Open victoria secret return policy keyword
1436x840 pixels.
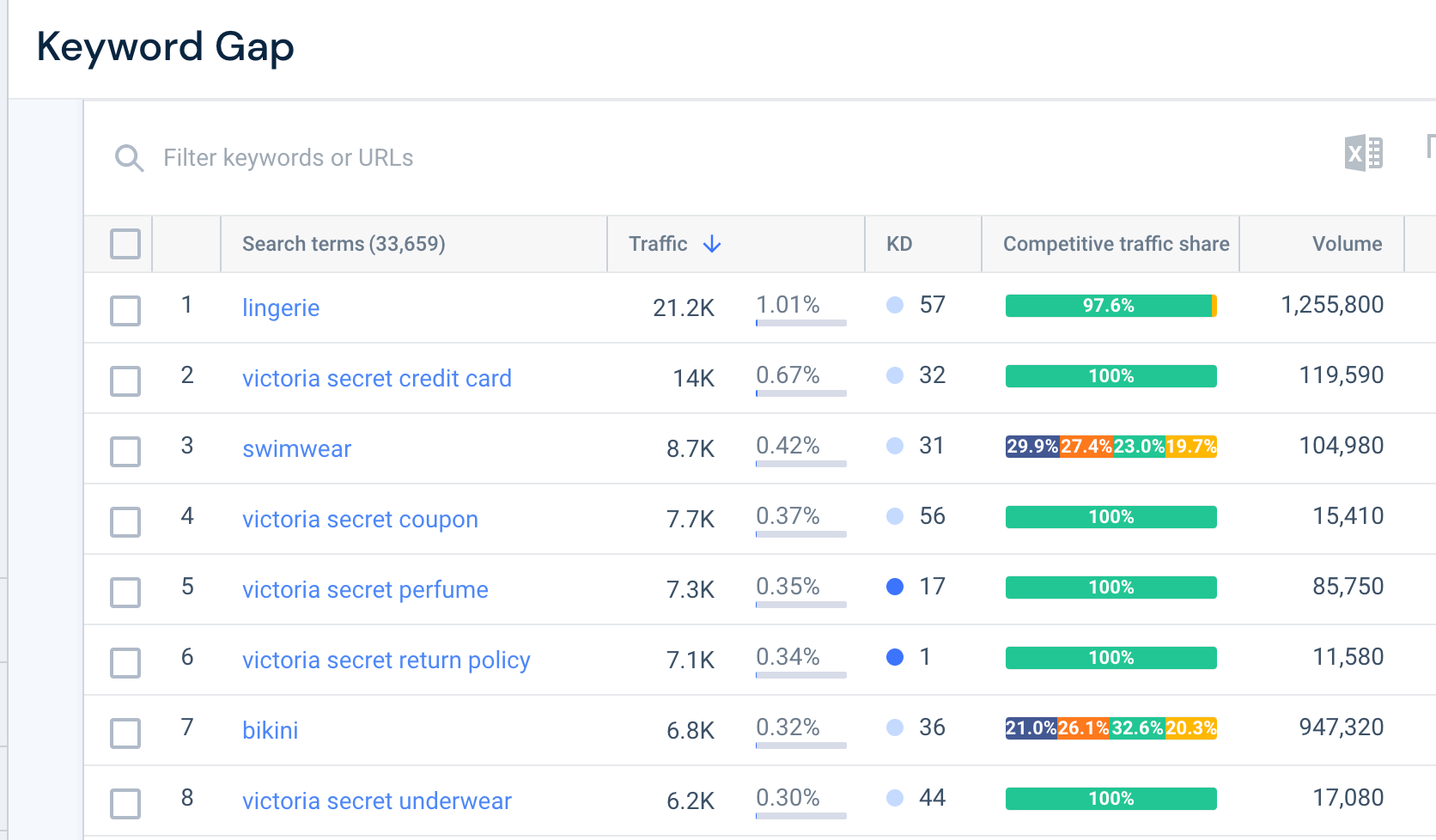coord(386,660)
